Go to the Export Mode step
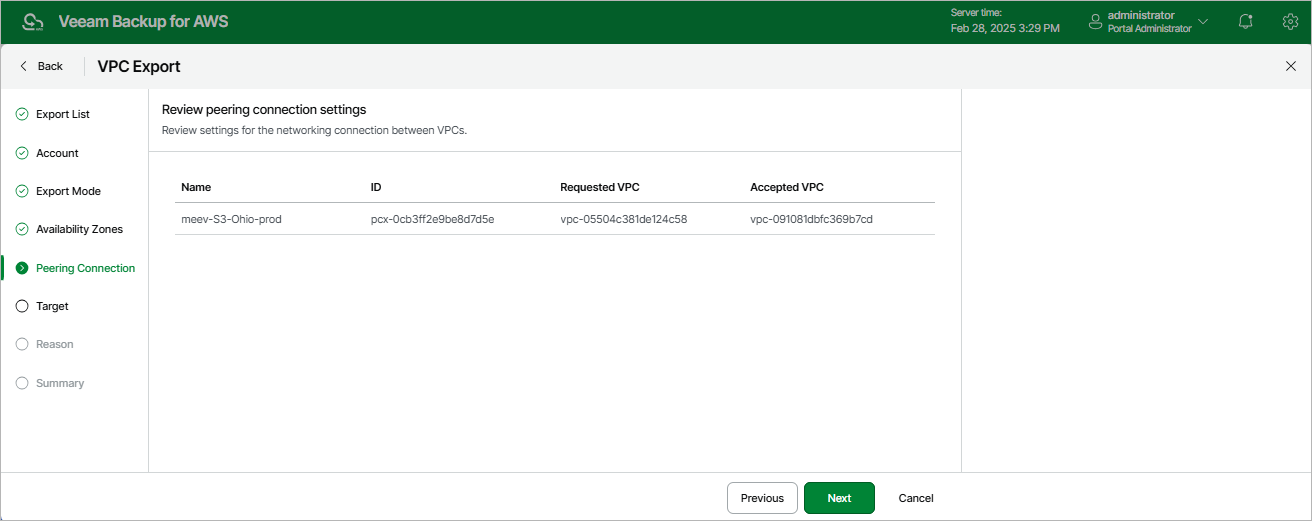 pyautogui.click(x=68, y=191)
